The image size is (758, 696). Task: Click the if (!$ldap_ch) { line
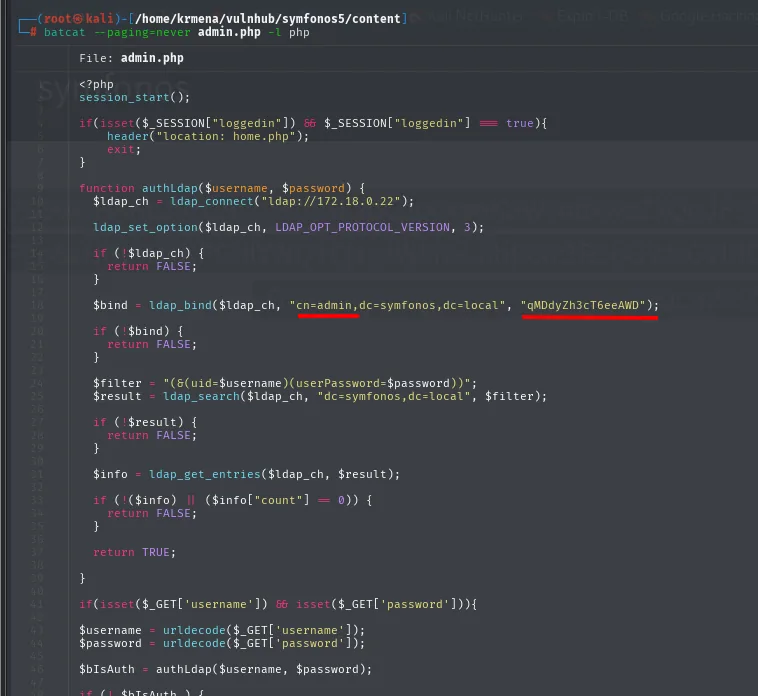tap(148, 253)
